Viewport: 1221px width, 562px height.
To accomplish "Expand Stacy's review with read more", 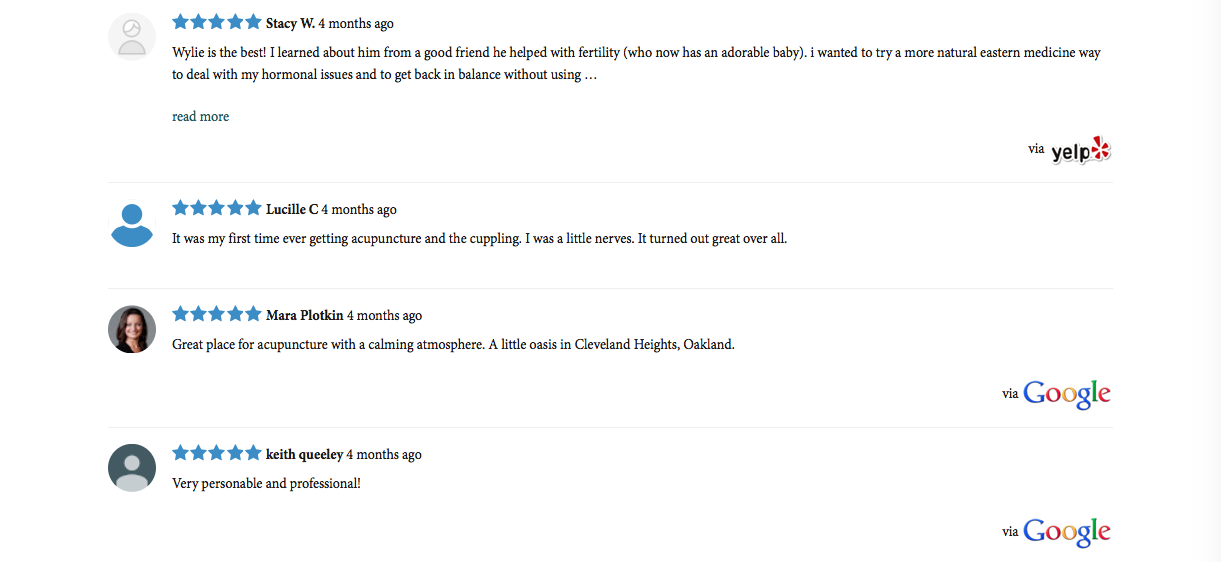I will (x=200, y=117).
